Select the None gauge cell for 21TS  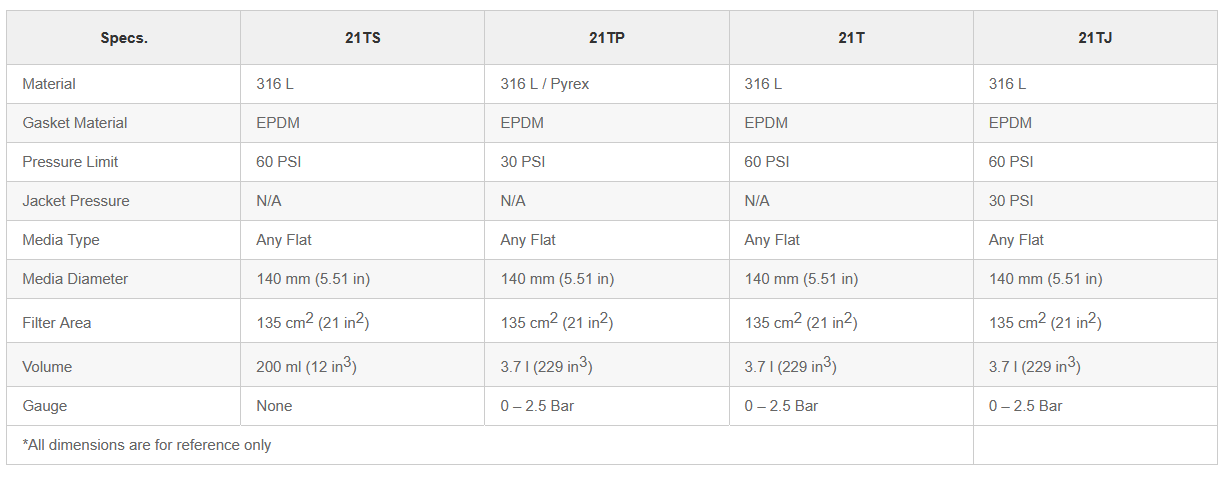click(274, 406)
